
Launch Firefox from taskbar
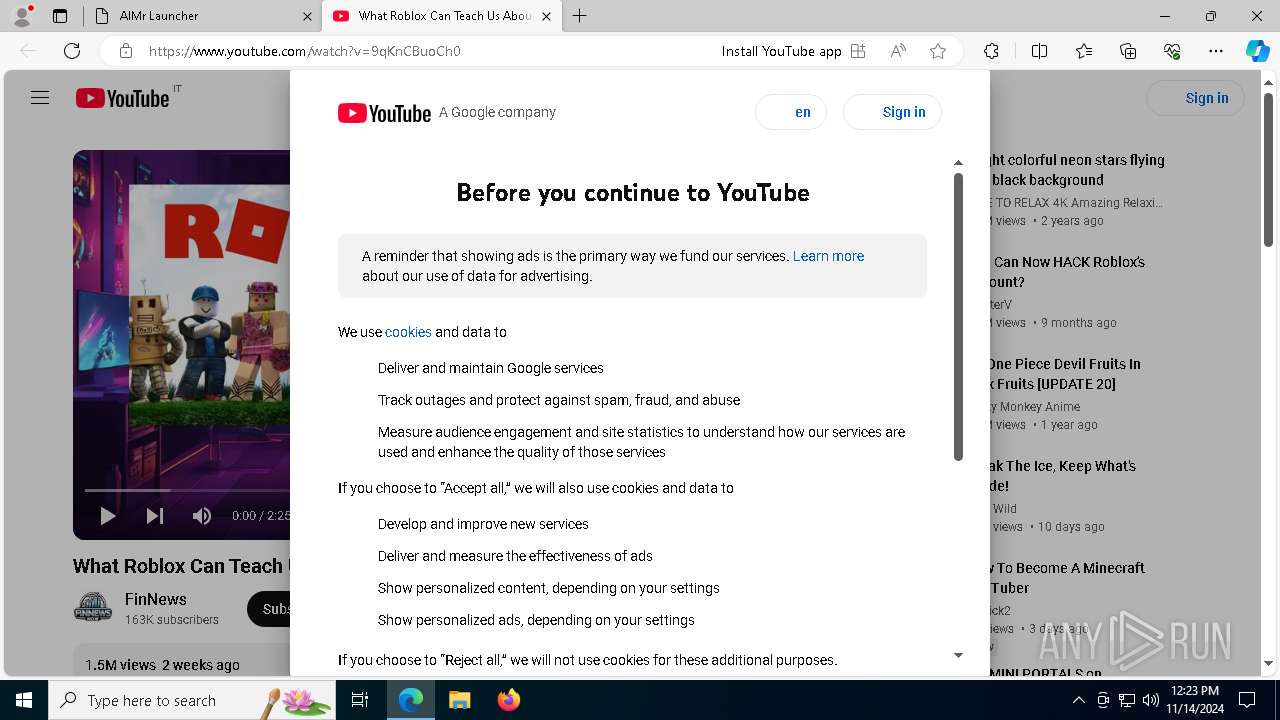tap(509, 700)
